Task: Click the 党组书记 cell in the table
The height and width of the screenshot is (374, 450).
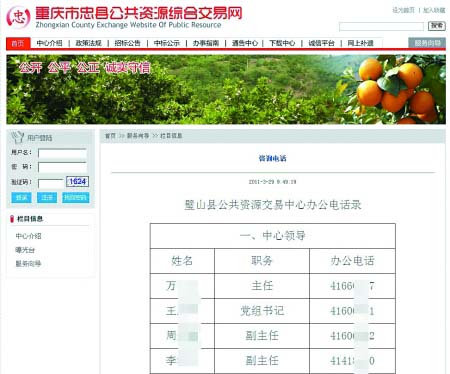Action: (x=262, y=311)
